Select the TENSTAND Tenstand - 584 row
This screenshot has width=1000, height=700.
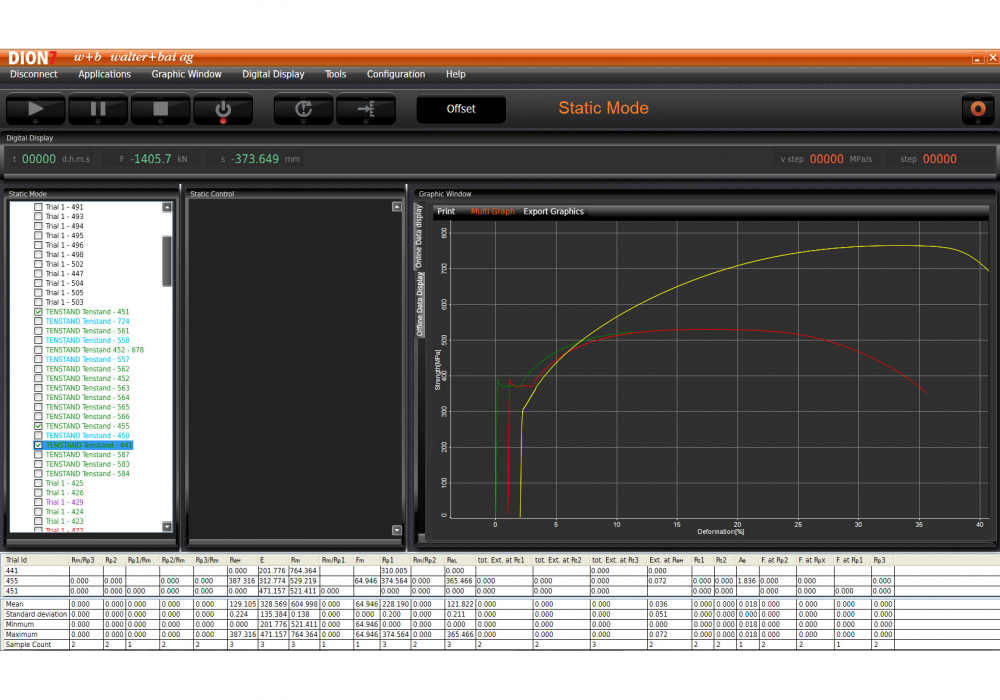pos(87,474)
